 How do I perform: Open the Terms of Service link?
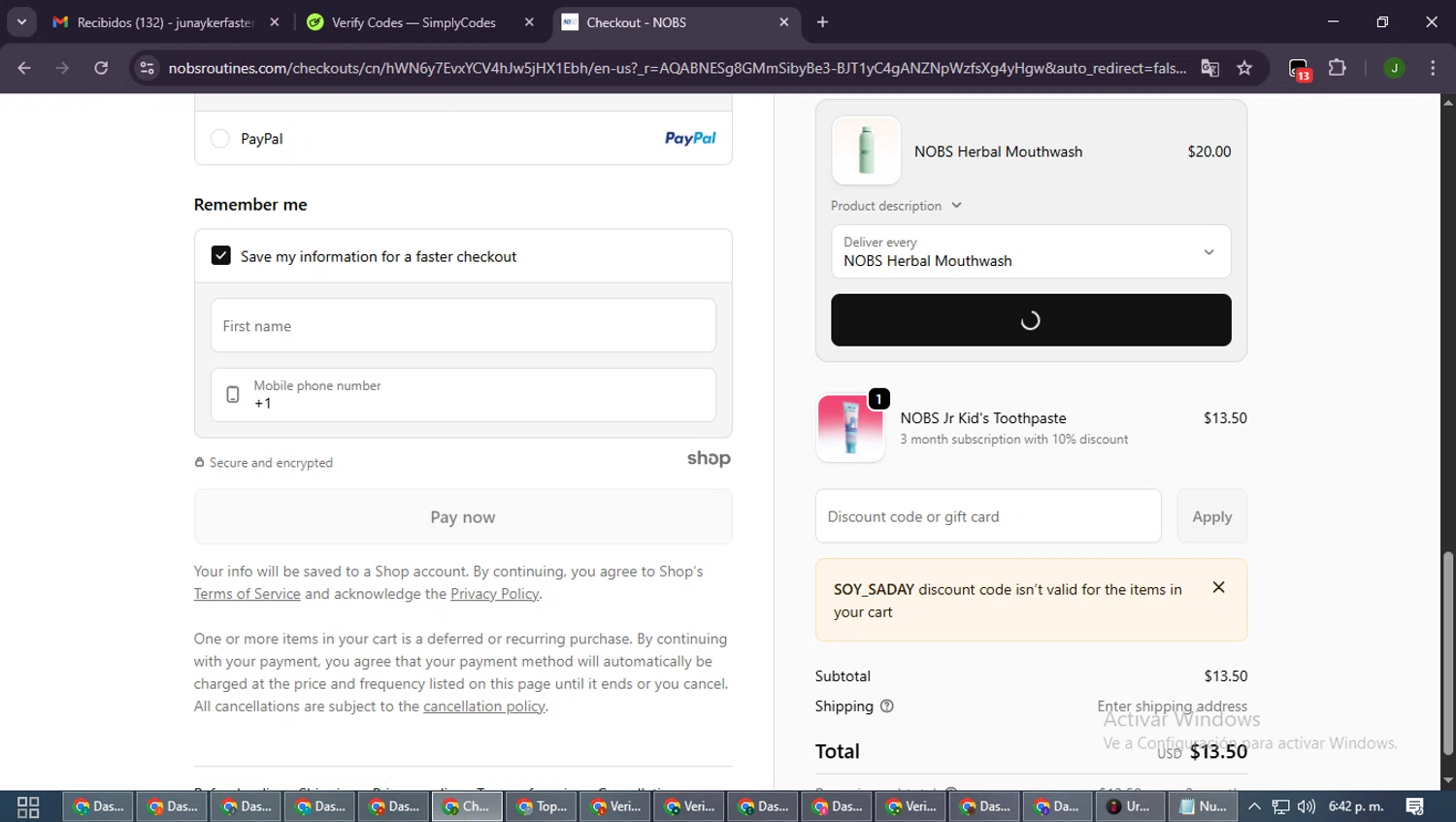247,594
